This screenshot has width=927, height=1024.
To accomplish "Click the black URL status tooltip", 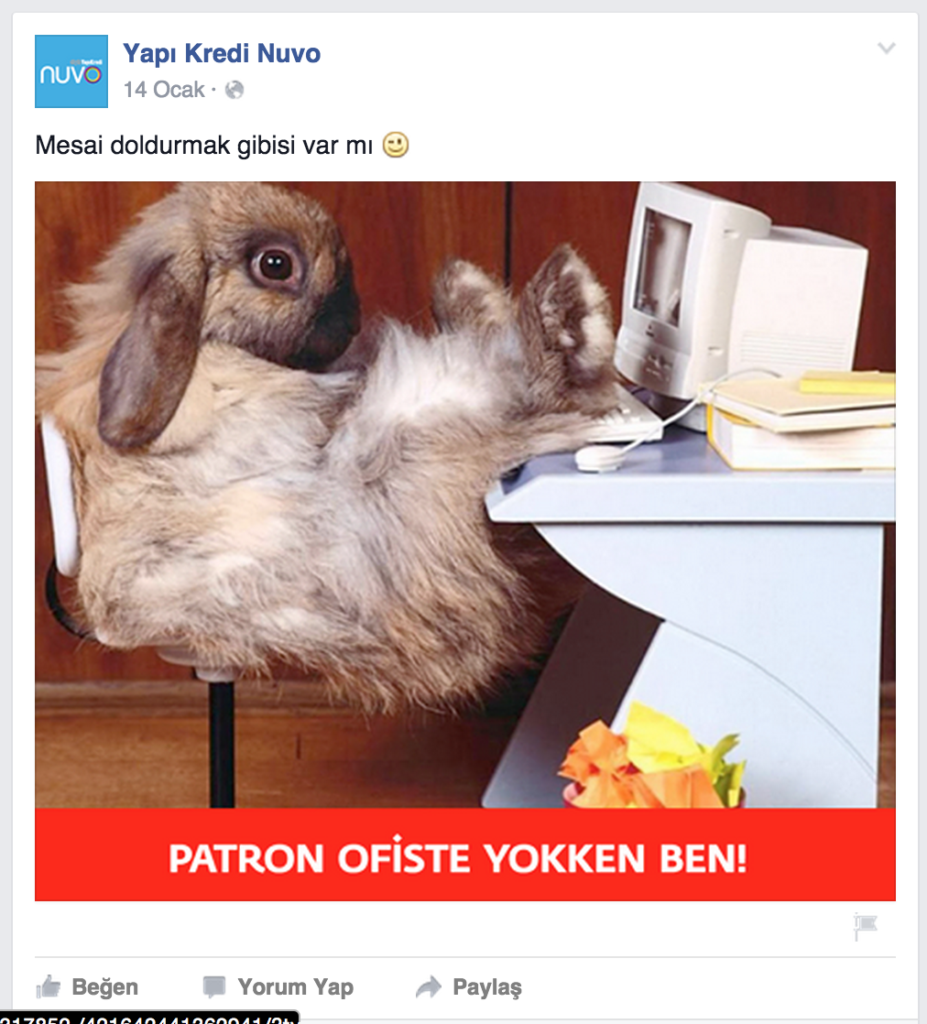I will 149,1017.
